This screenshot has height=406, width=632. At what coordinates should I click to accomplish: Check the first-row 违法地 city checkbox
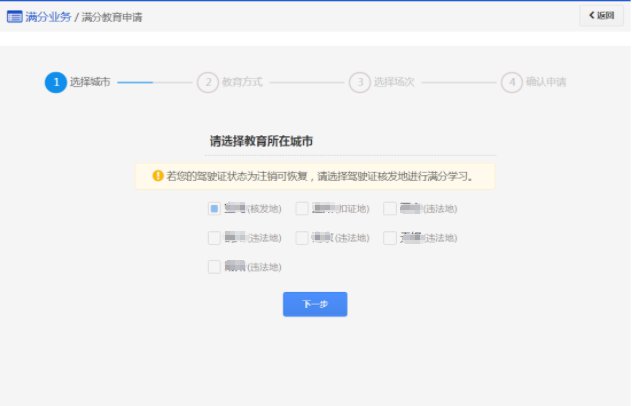[390, 209]
